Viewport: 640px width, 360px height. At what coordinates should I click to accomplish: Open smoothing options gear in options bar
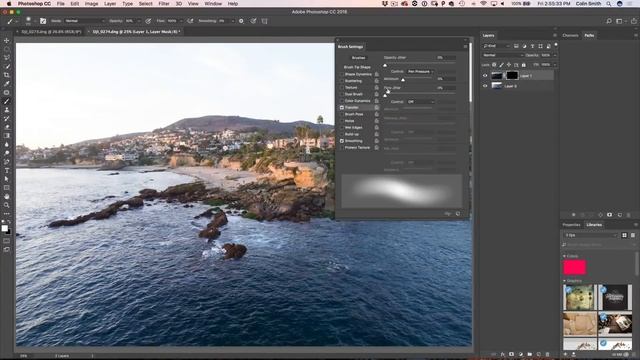[x=241, y=21]
